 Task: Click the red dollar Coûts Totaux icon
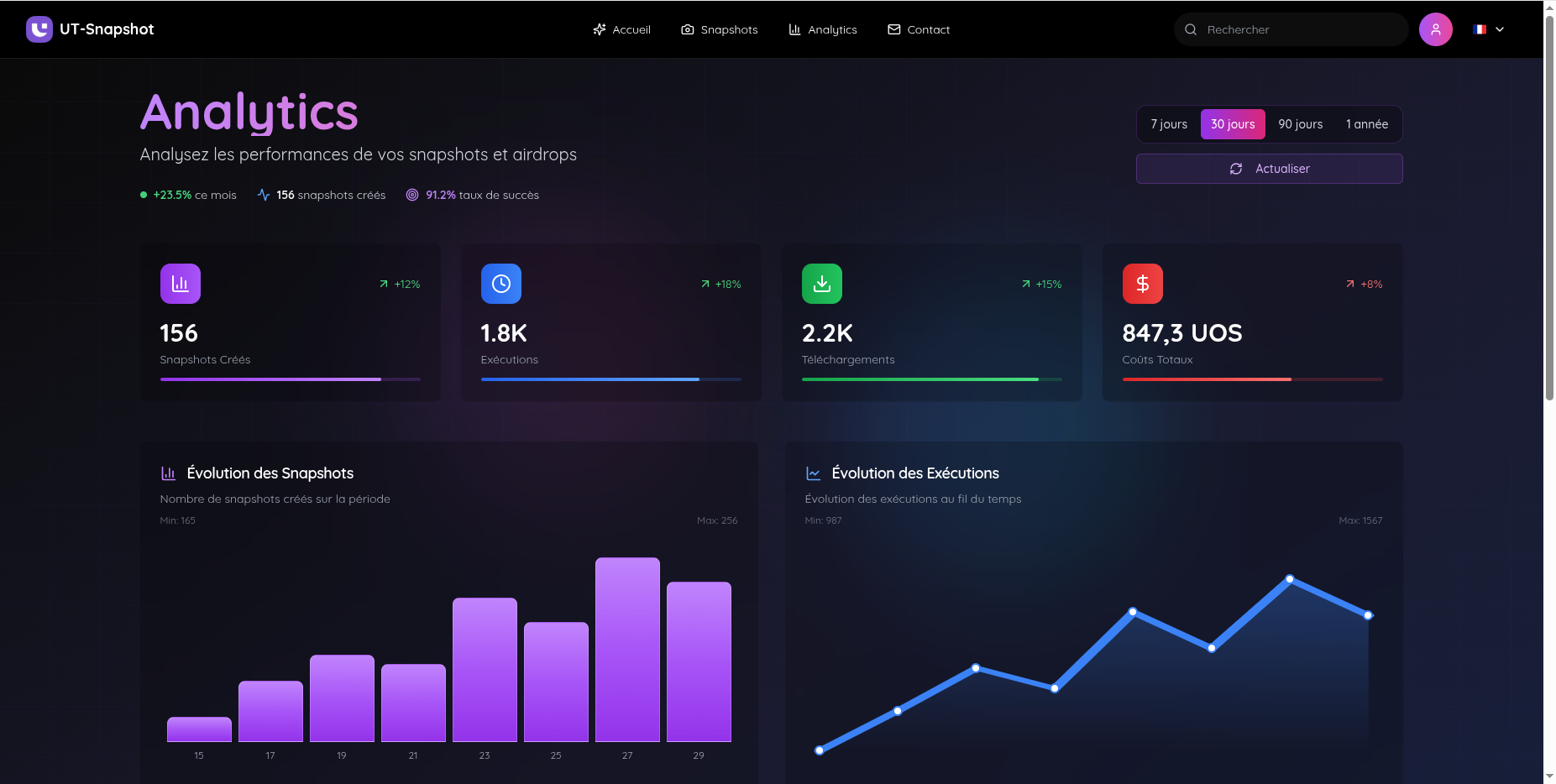[1142, 283]
